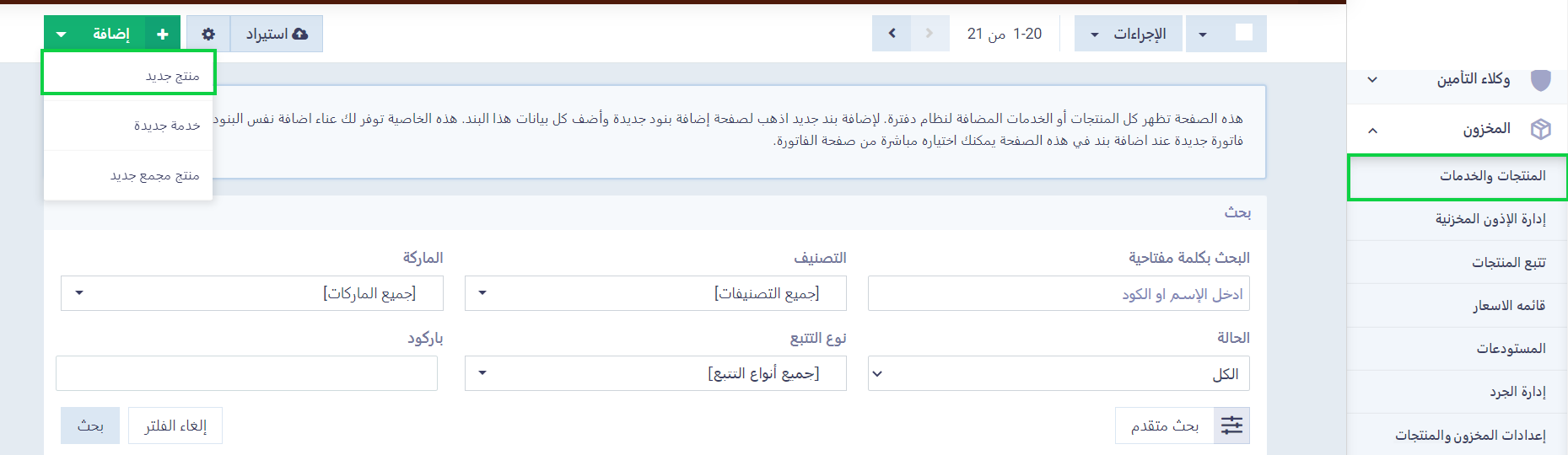Open the brand (الماركة) dropdown

251,293
